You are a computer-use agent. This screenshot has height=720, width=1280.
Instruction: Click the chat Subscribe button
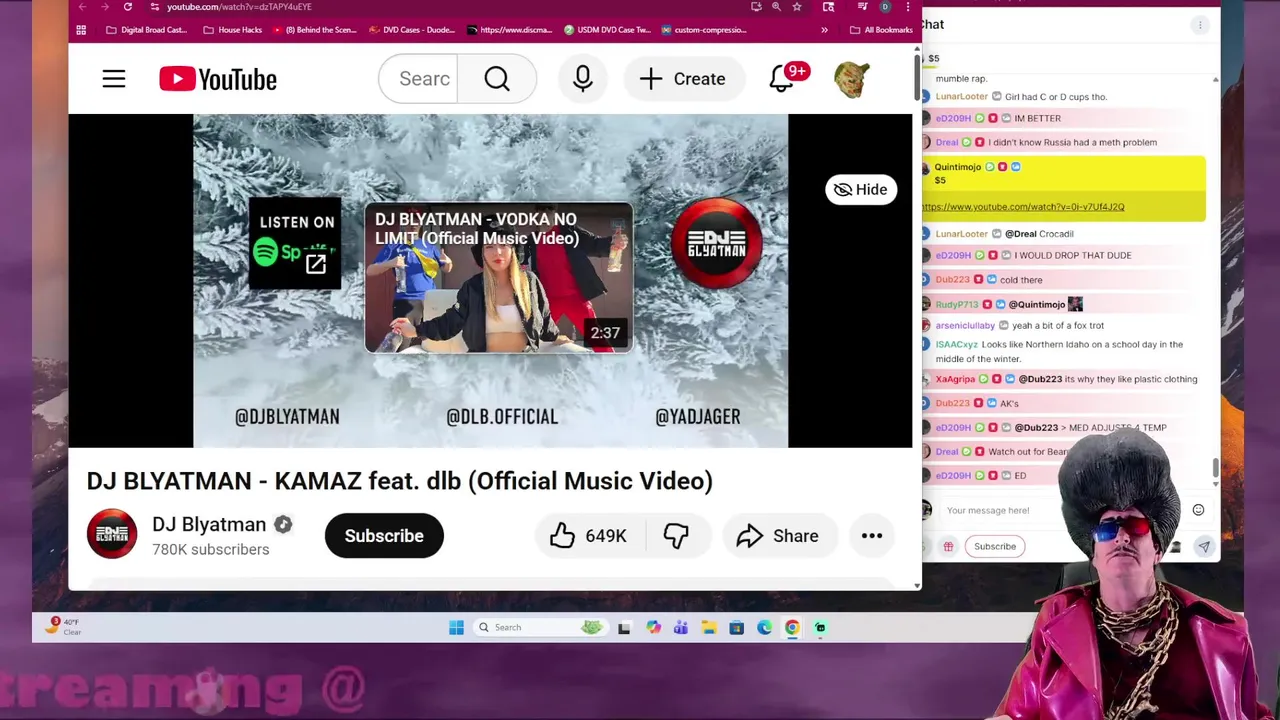[x=995, y=546]
